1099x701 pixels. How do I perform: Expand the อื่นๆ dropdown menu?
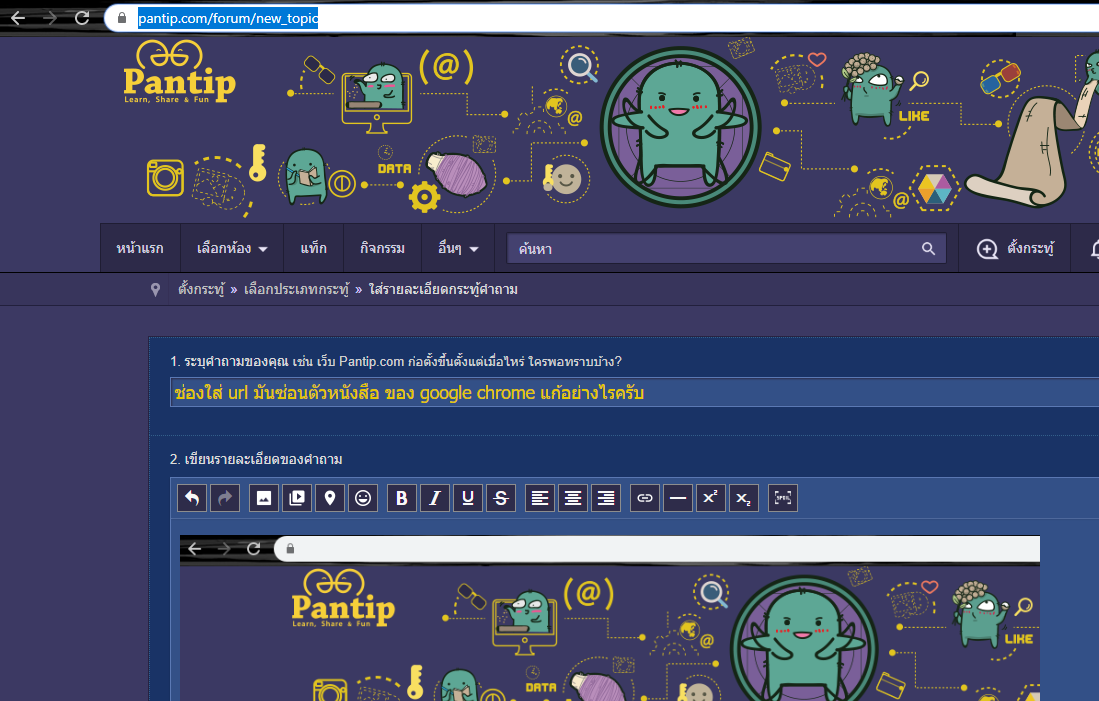pos(458,248)
